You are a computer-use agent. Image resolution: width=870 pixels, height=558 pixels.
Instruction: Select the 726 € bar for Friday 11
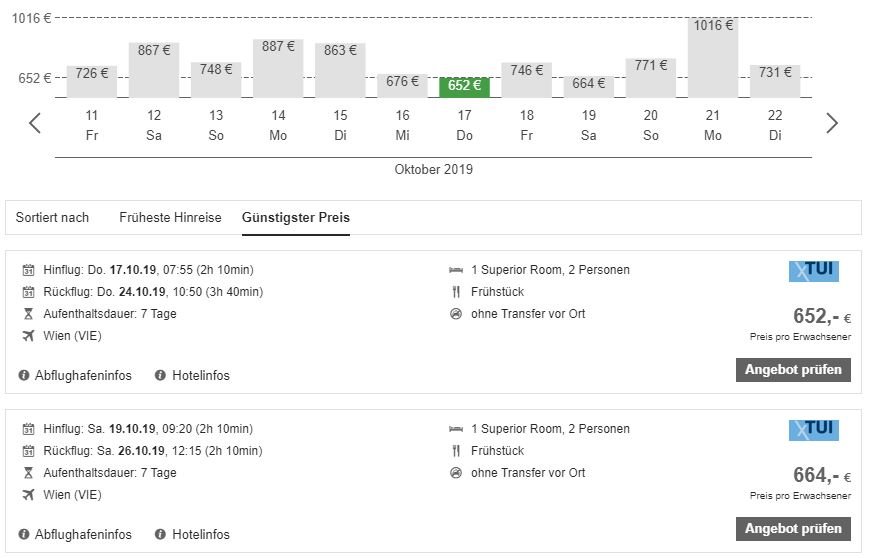click(92, 82)
